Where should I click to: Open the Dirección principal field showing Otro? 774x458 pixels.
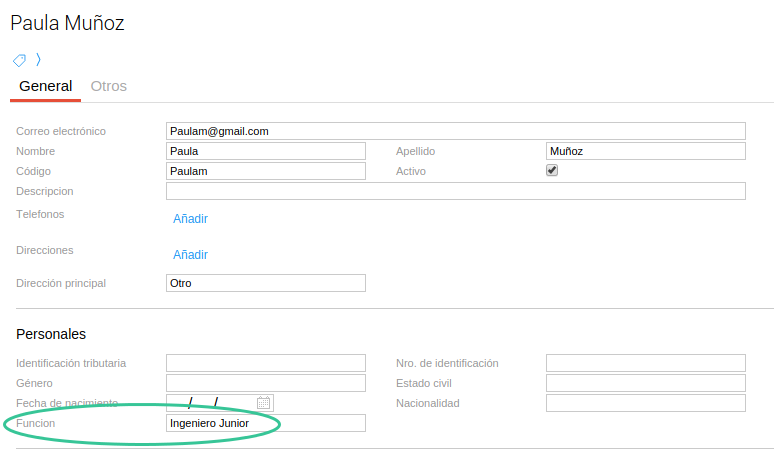265,283
